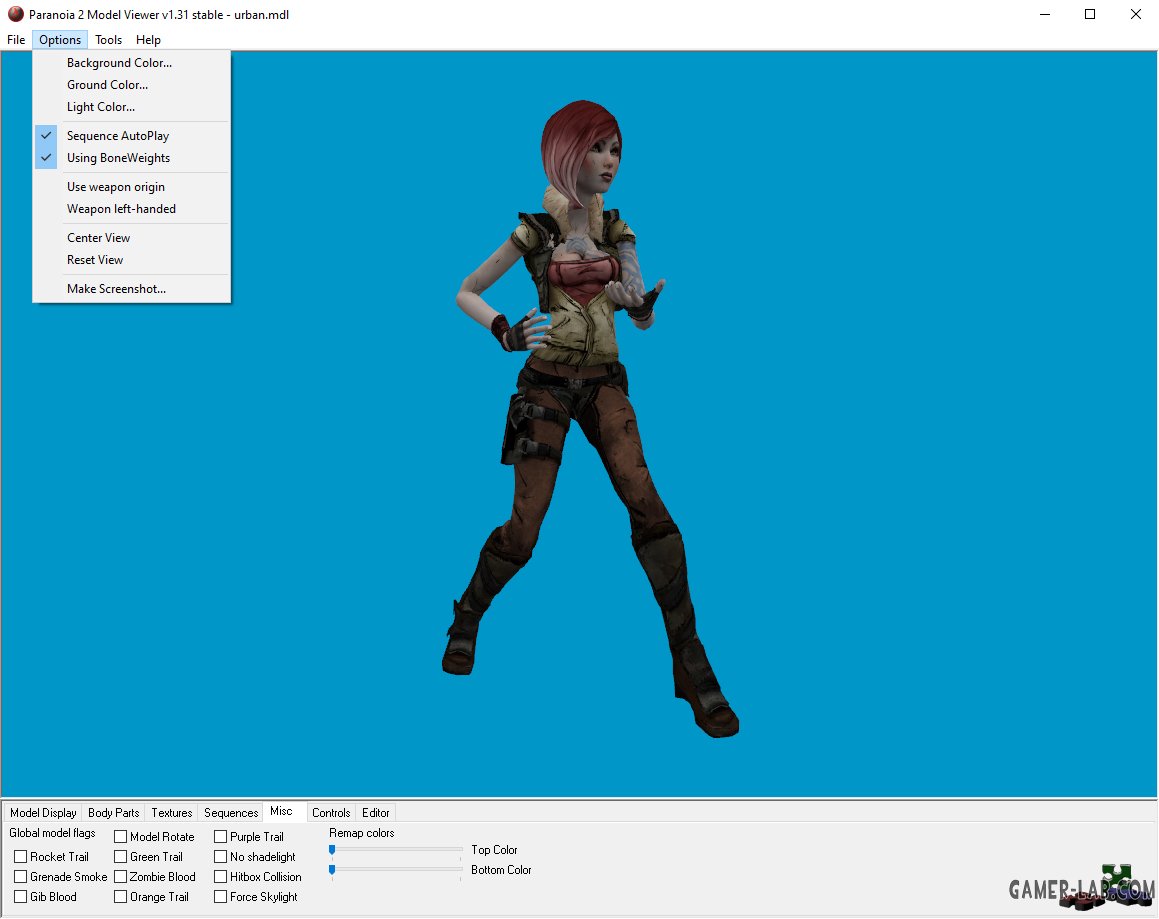Select the Misc tab
Viewport: 1159px width, 919px height.
(282, 811)
